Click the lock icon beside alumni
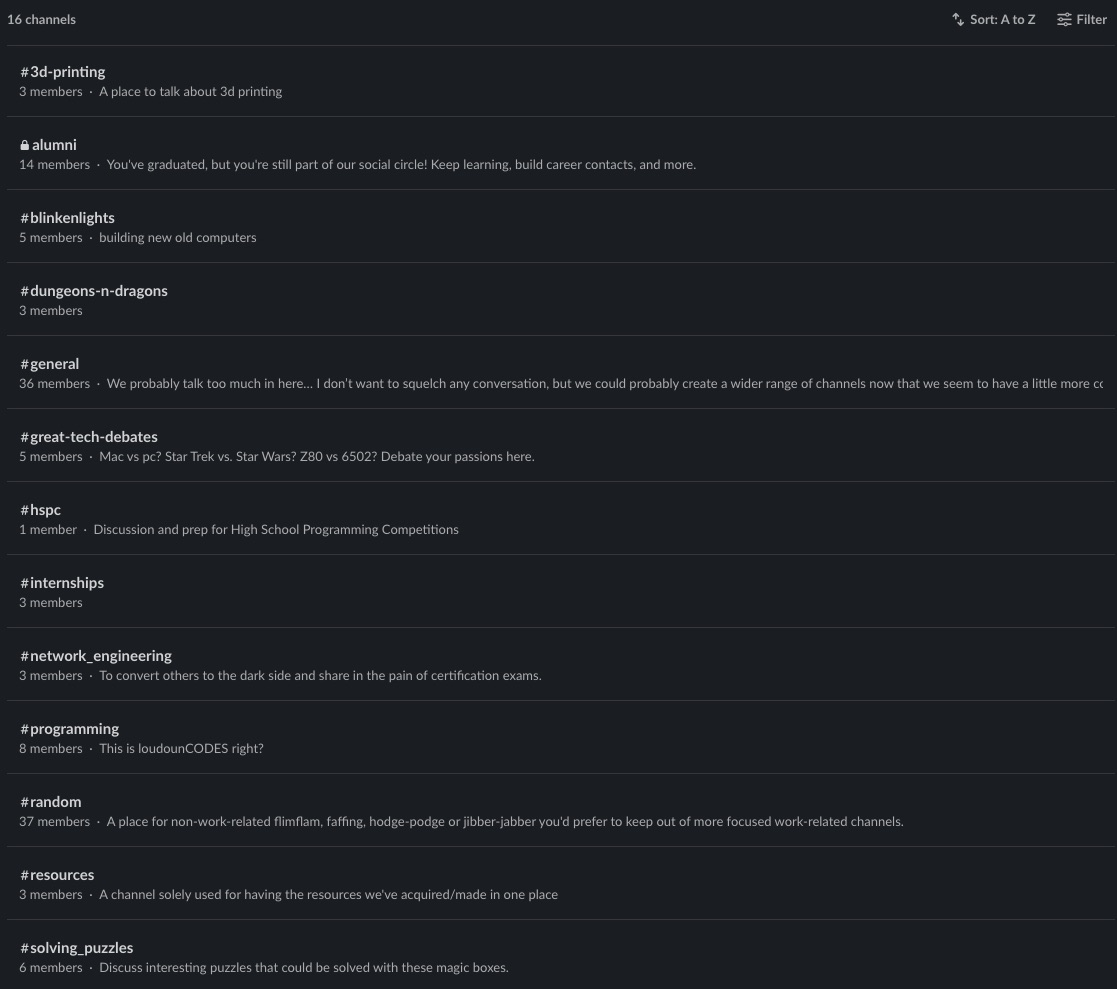Image resolution: width=1117 pixels, height=989 pixels. coord(25,145)
